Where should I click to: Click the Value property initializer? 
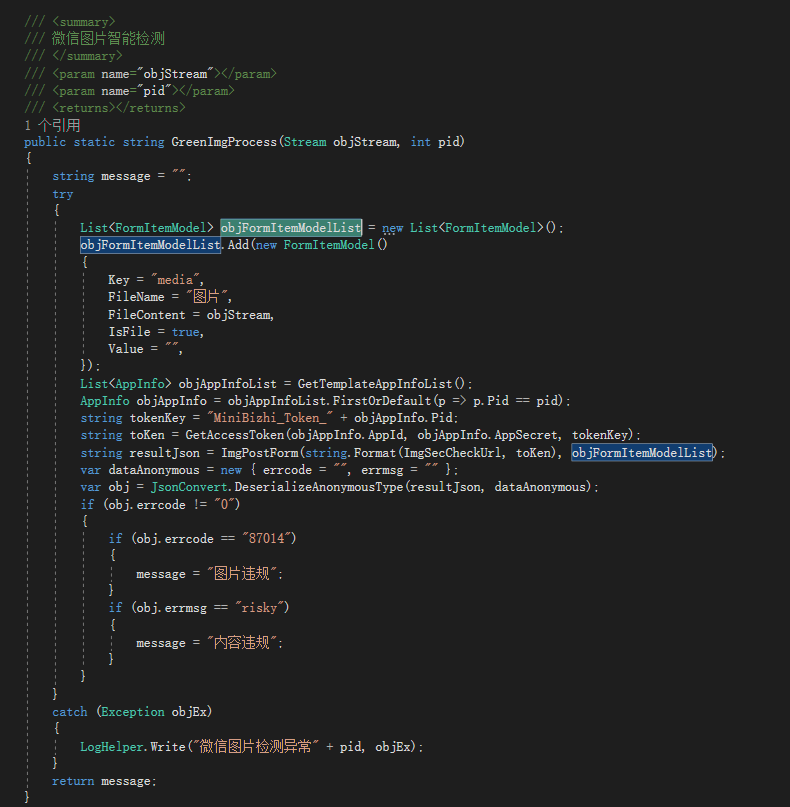point(126,348)
